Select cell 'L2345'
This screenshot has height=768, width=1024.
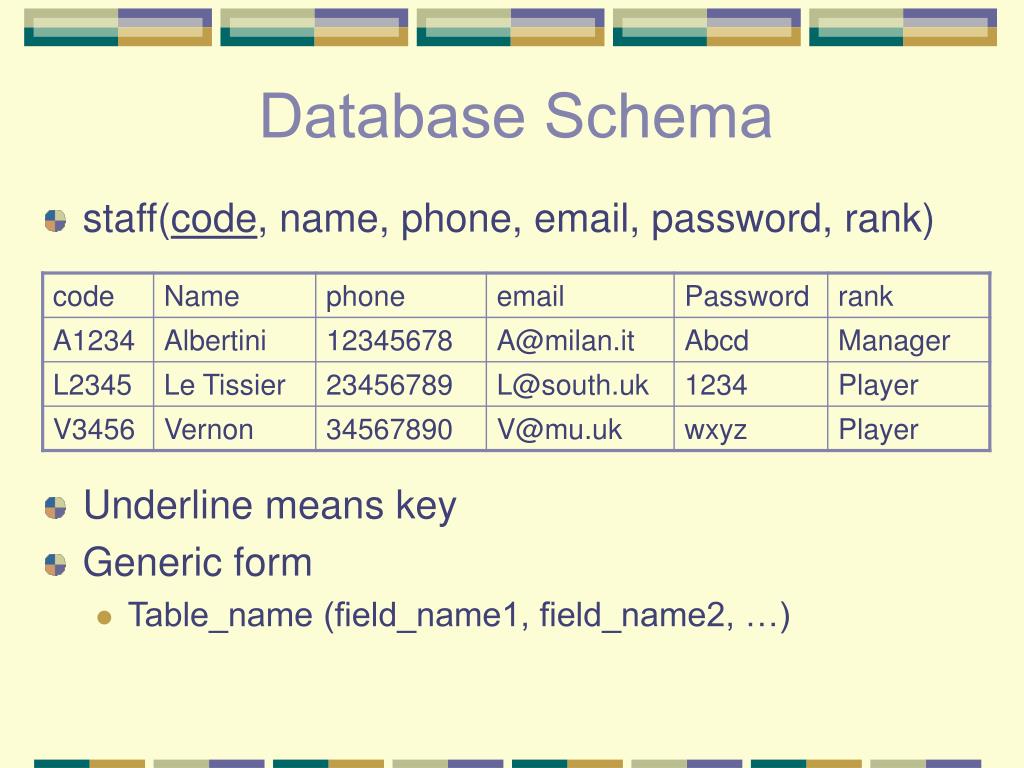point(98,385)
